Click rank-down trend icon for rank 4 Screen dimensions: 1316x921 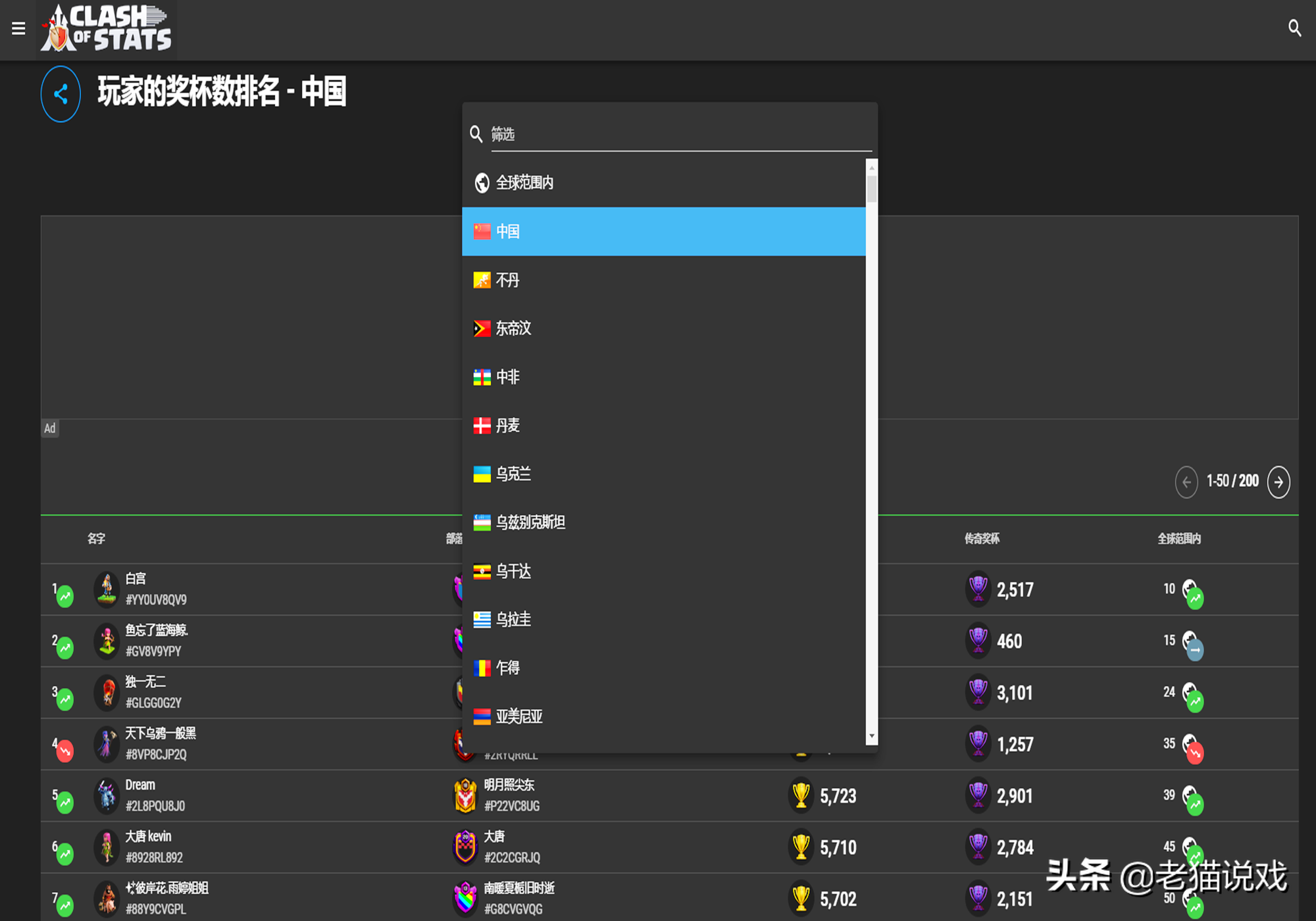[65, 751]
